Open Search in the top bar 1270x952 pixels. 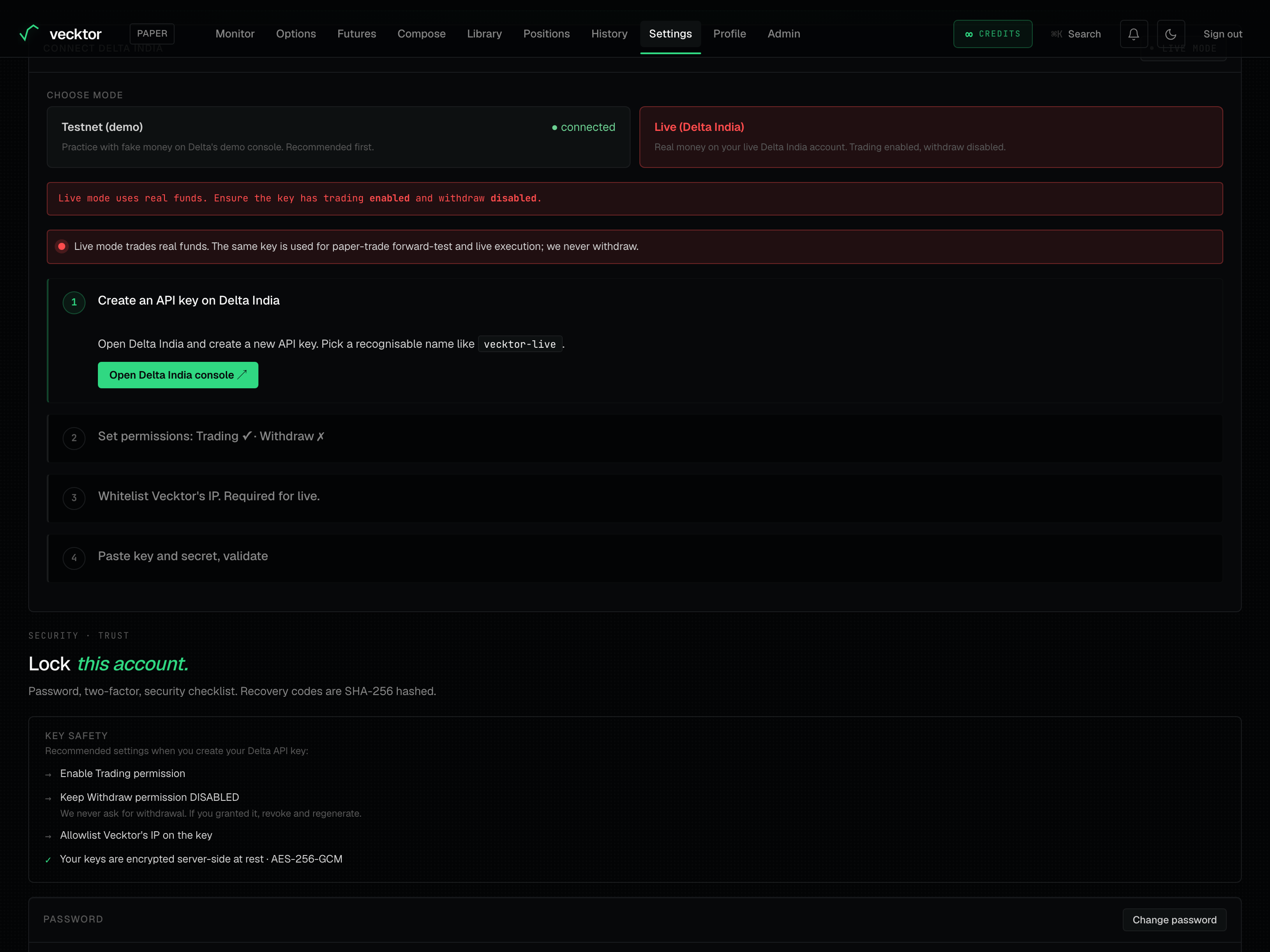(x=1076, y=34)
